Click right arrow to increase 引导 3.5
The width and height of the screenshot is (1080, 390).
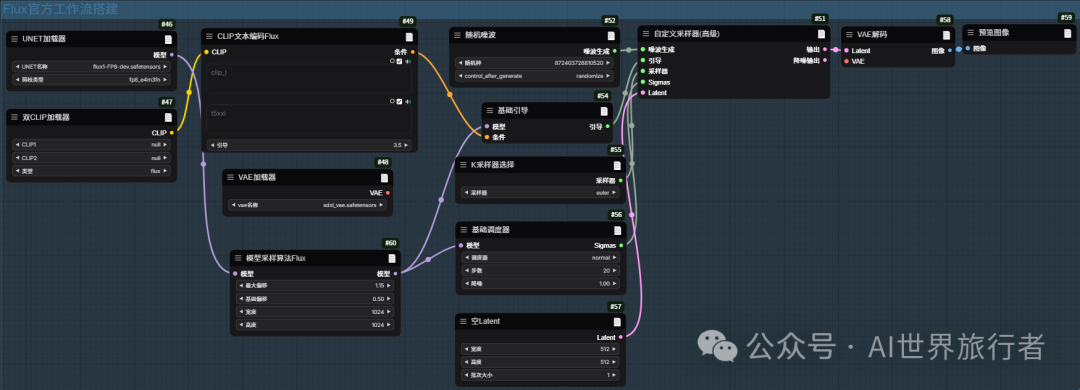406,145
